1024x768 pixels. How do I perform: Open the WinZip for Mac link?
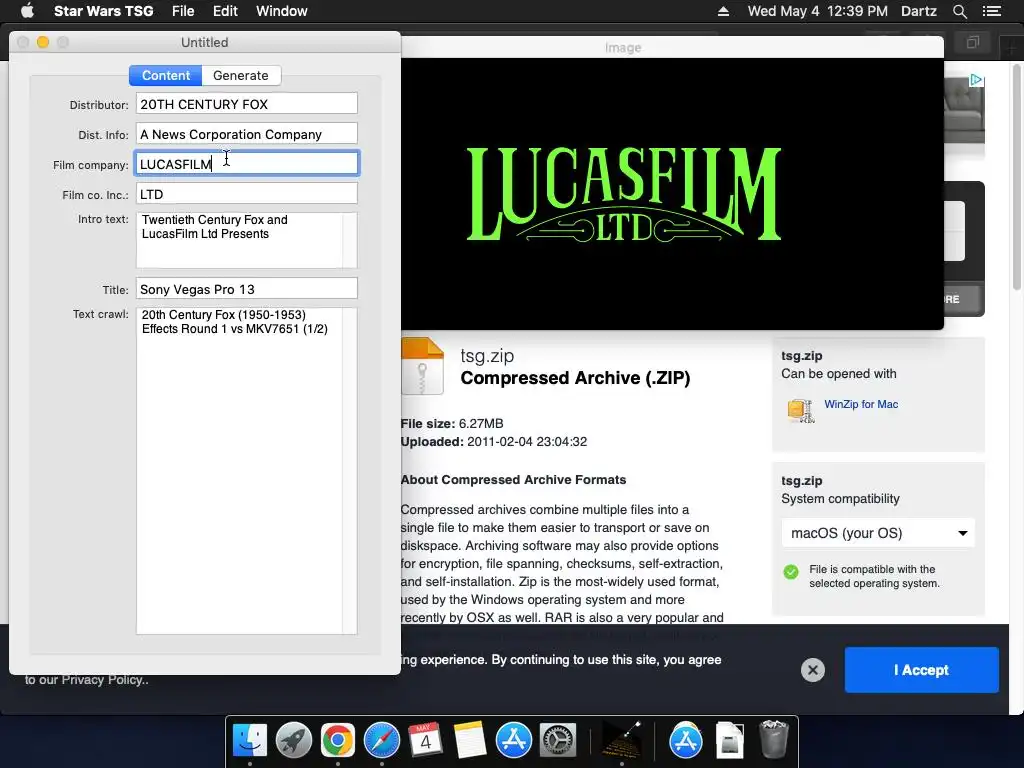pyautogui.click(x=861, y=404)
